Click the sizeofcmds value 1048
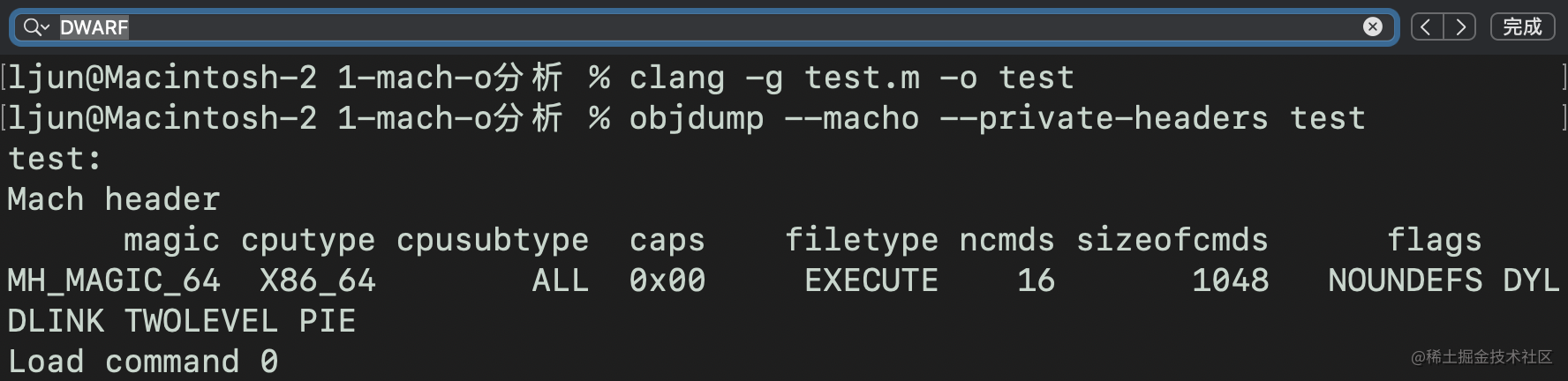Screen dimensions: 1568x381 click(1230, 280)
